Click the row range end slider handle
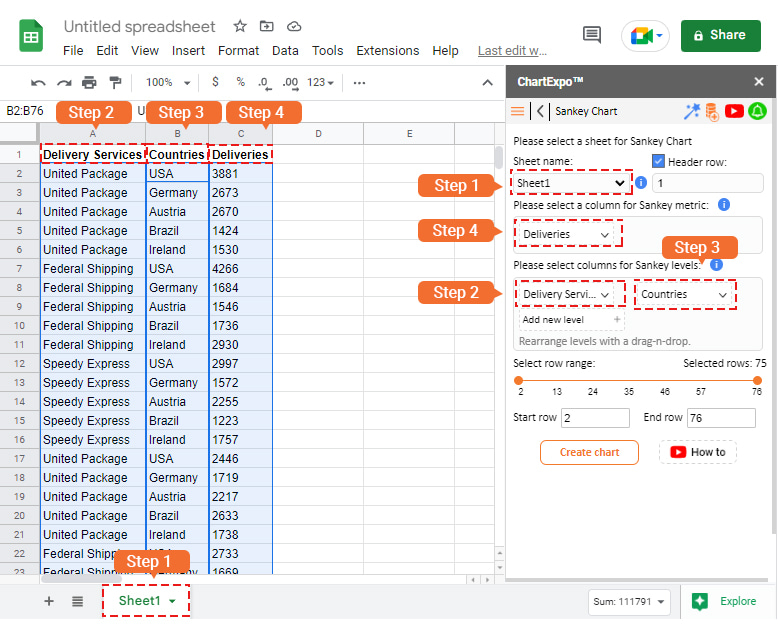This screenshot has height=636, width=778. 757,381
